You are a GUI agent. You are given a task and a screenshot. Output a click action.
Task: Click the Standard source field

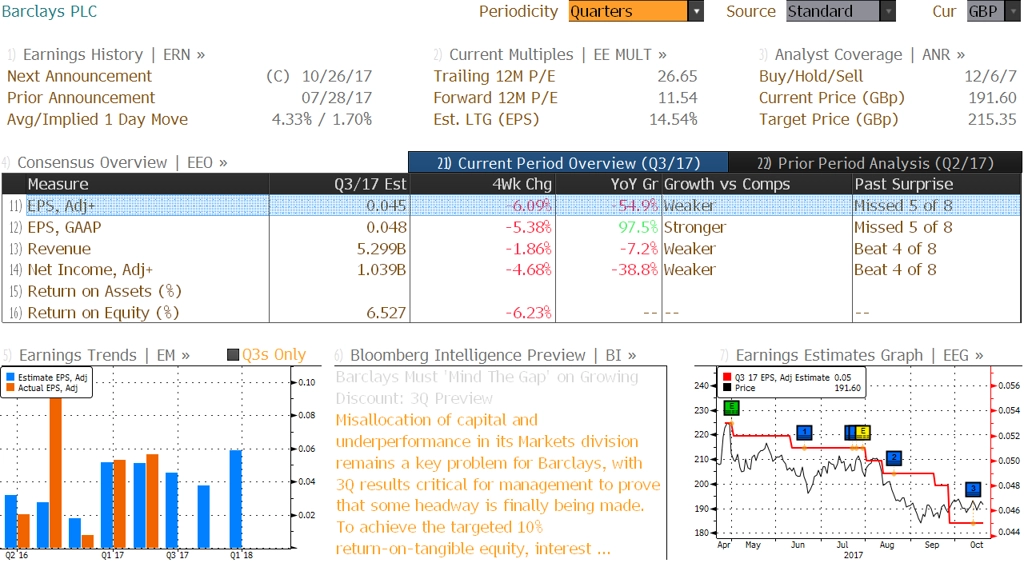point(833,11)
